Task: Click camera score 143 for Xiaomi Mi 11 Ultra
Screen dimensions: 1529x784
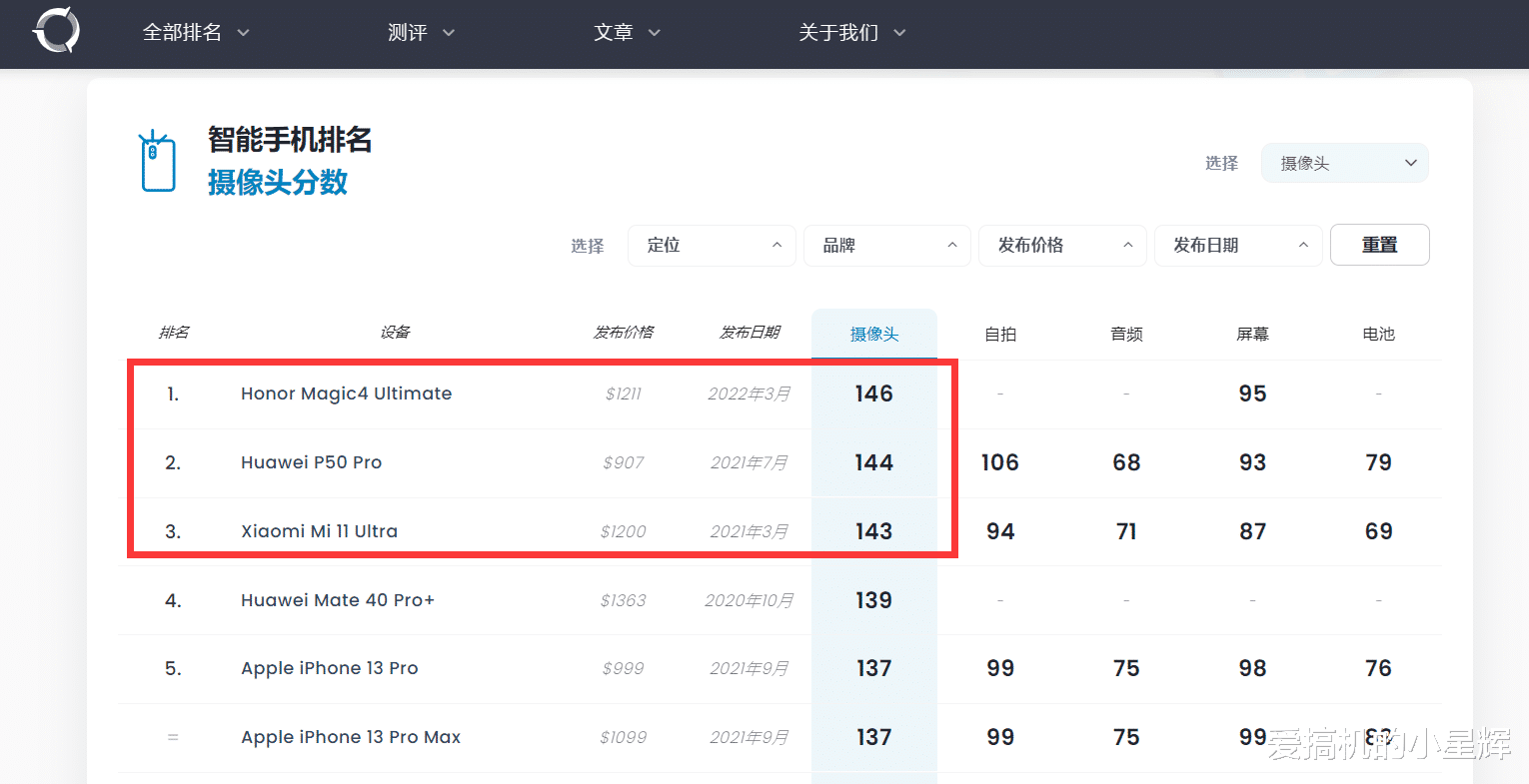Action: 874,531
